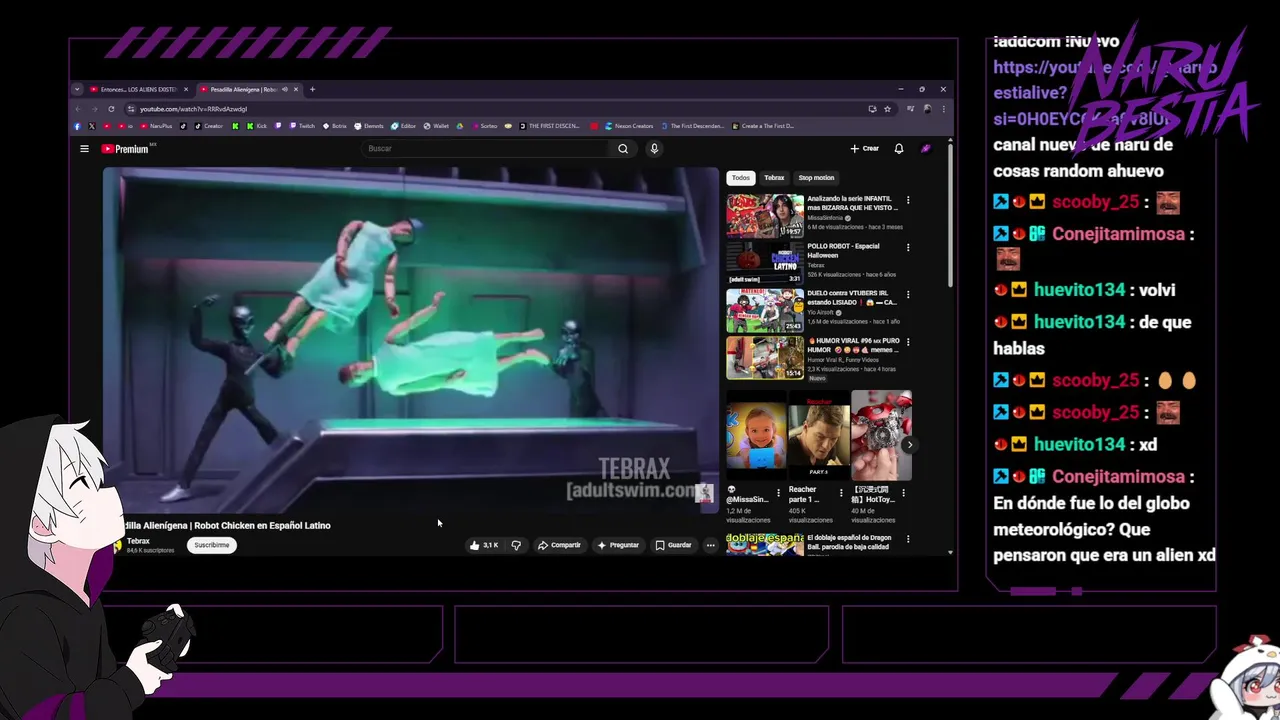Open the 'HUMOR VIRAL #96' video thumbnail
This screenshot has width=1280, height=720.
tap(765, 357)
